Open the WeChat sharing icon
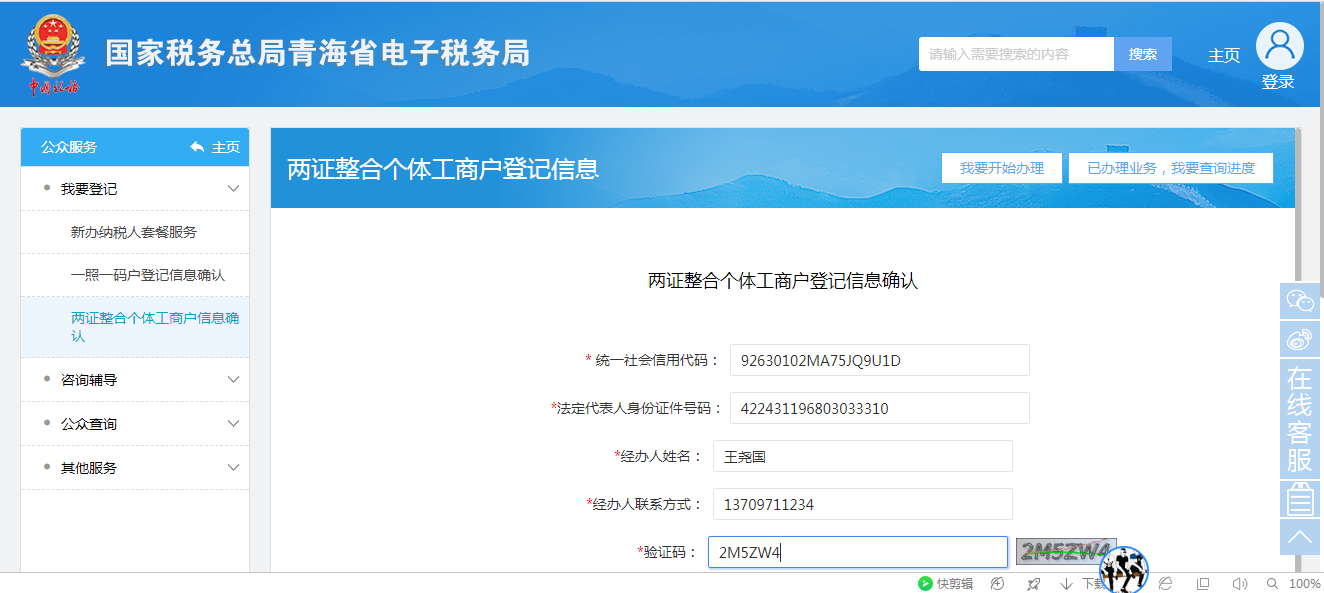1324x593 pixels. pos(1299,300)
